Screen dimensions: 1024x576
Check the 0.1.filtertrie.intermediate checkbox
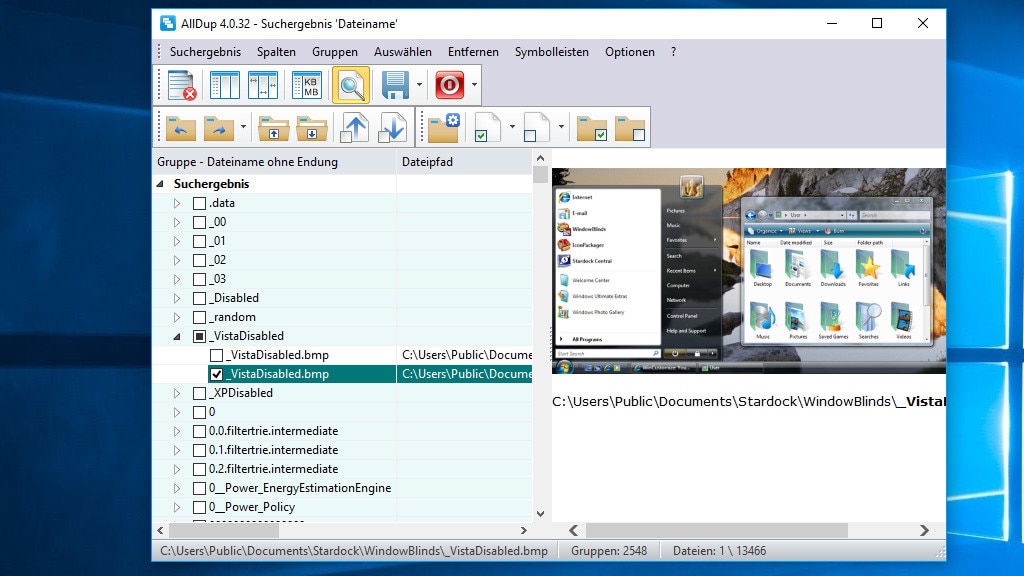click(x=200, y=450)
